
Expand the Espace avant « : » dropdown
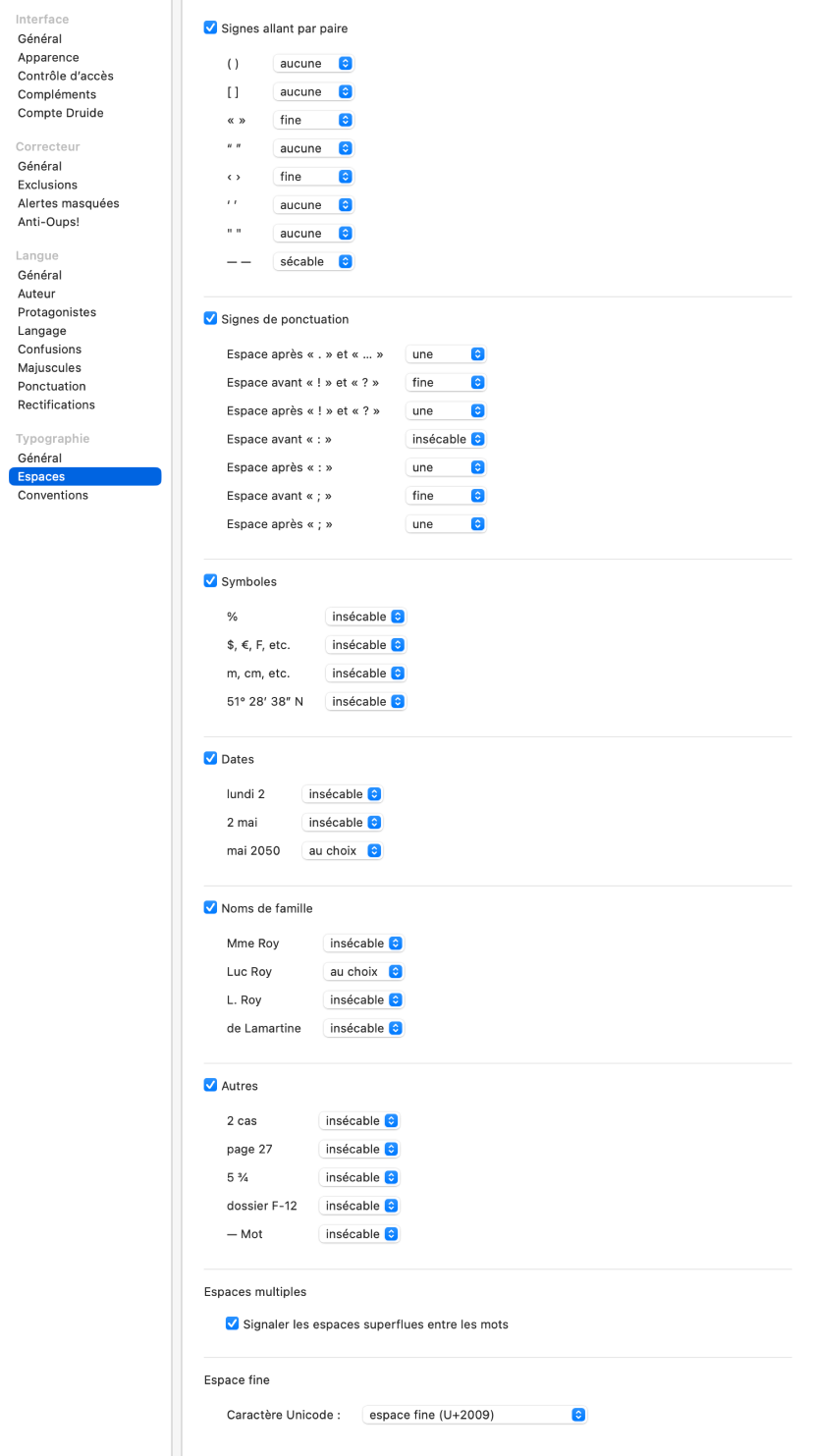coord(447,439)
